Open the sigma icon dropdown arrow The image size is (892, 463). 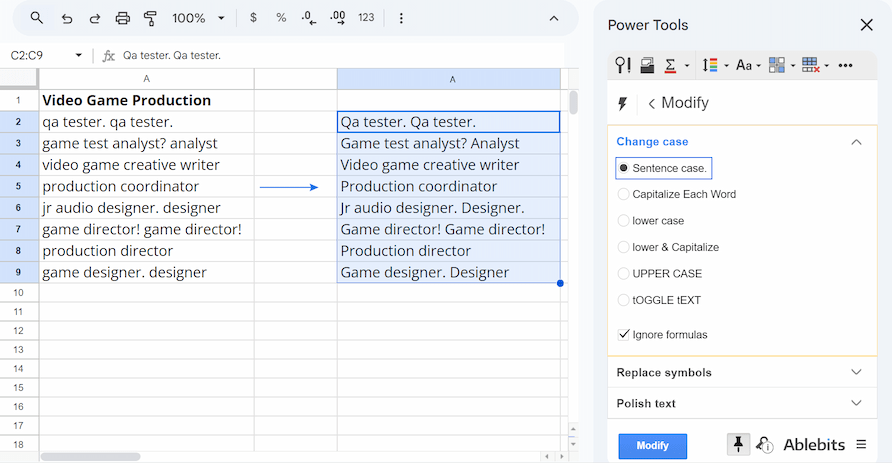[x=687, y=66]
